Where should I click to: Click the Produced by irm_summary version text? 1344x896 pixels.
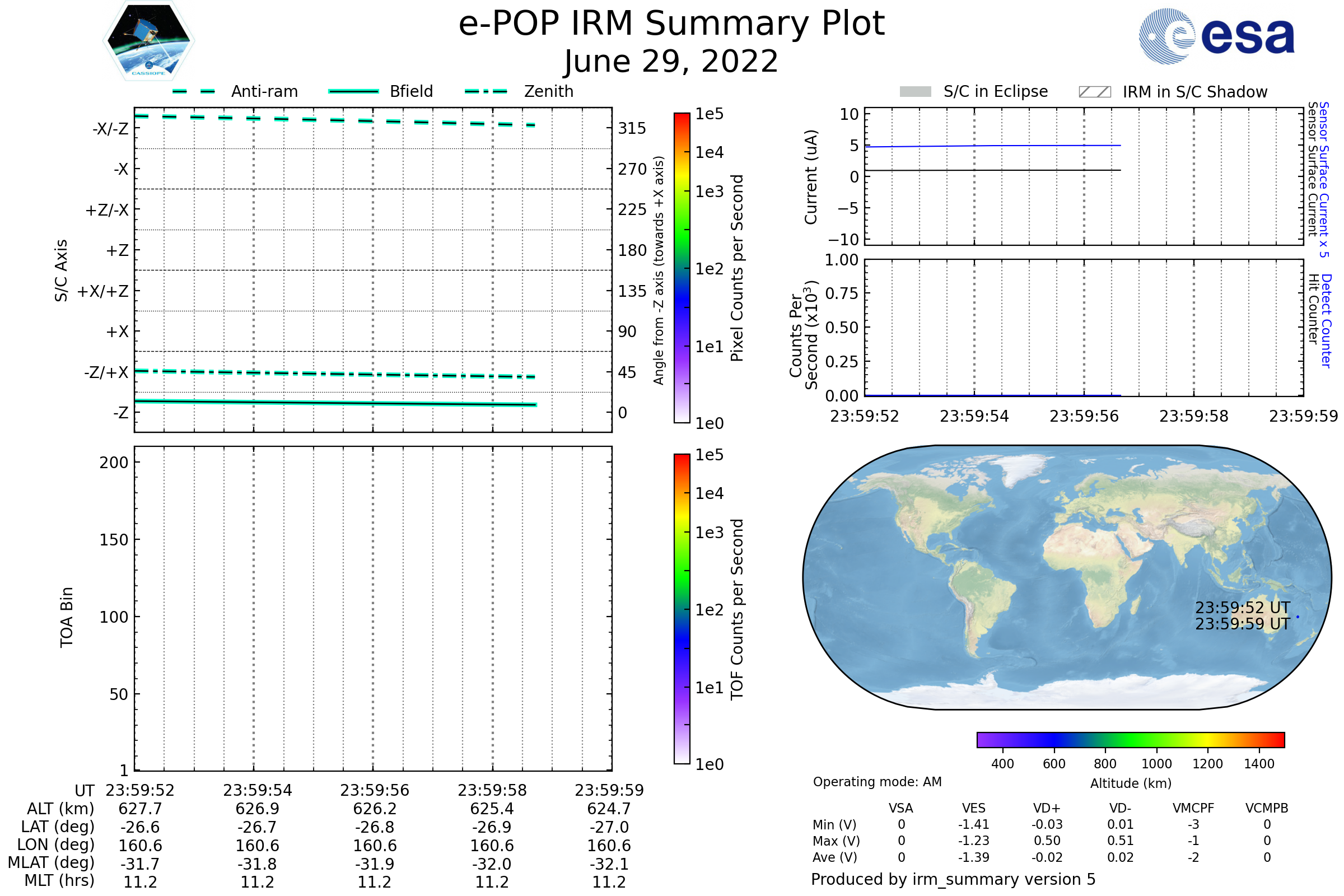[x=953, y=879]
